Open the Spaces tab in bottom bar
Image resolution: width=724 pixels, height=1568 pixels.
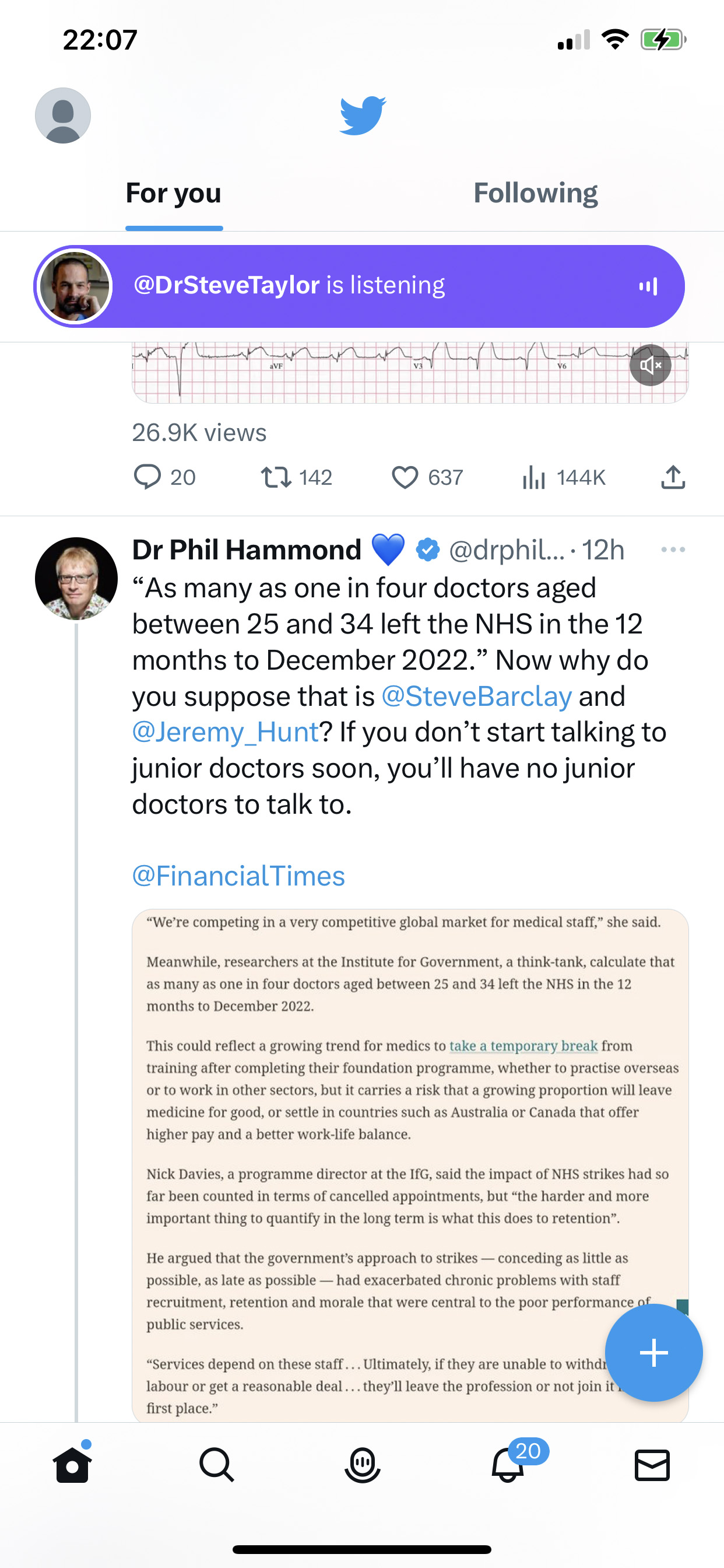click(x=363, y=1465)
